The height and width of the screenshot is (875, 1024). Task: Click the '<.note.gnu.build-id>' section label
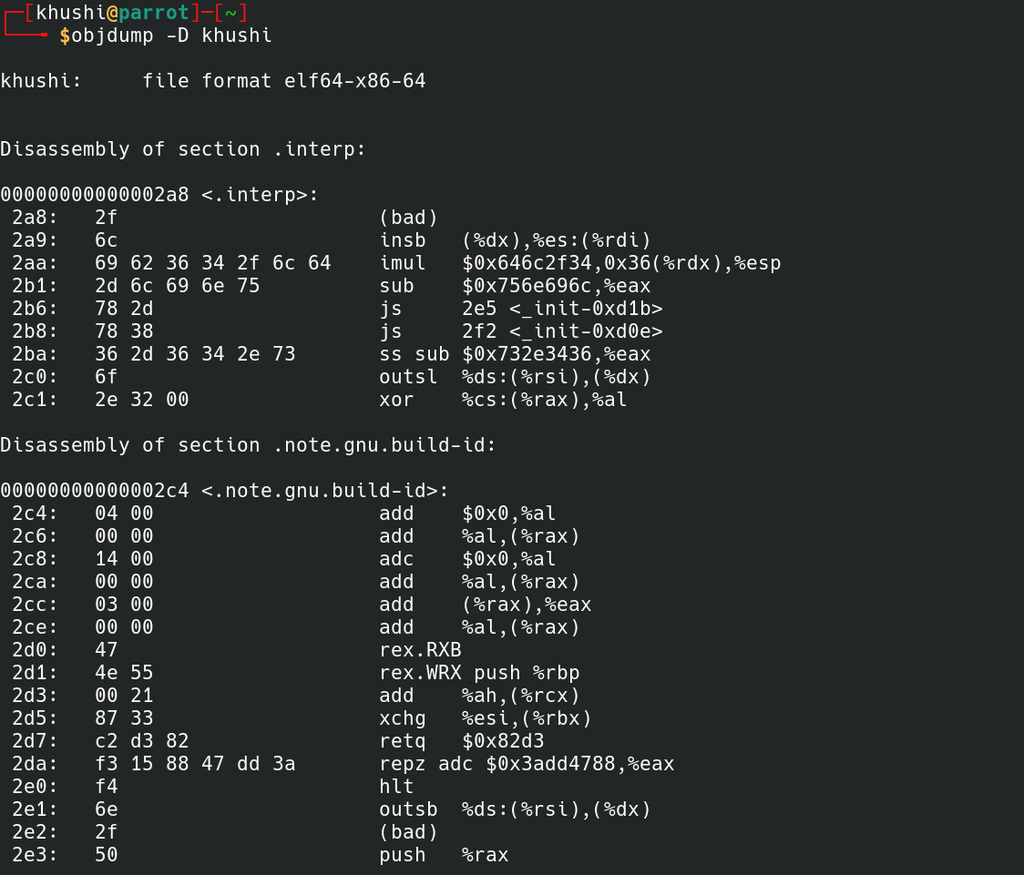[x=324, y=491]
